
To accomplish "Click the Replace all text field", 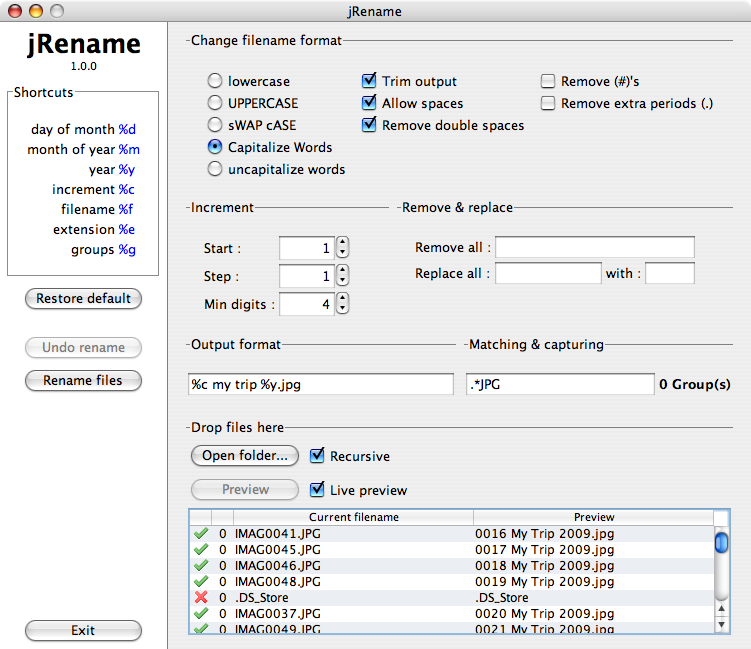I will click(548, 273).
